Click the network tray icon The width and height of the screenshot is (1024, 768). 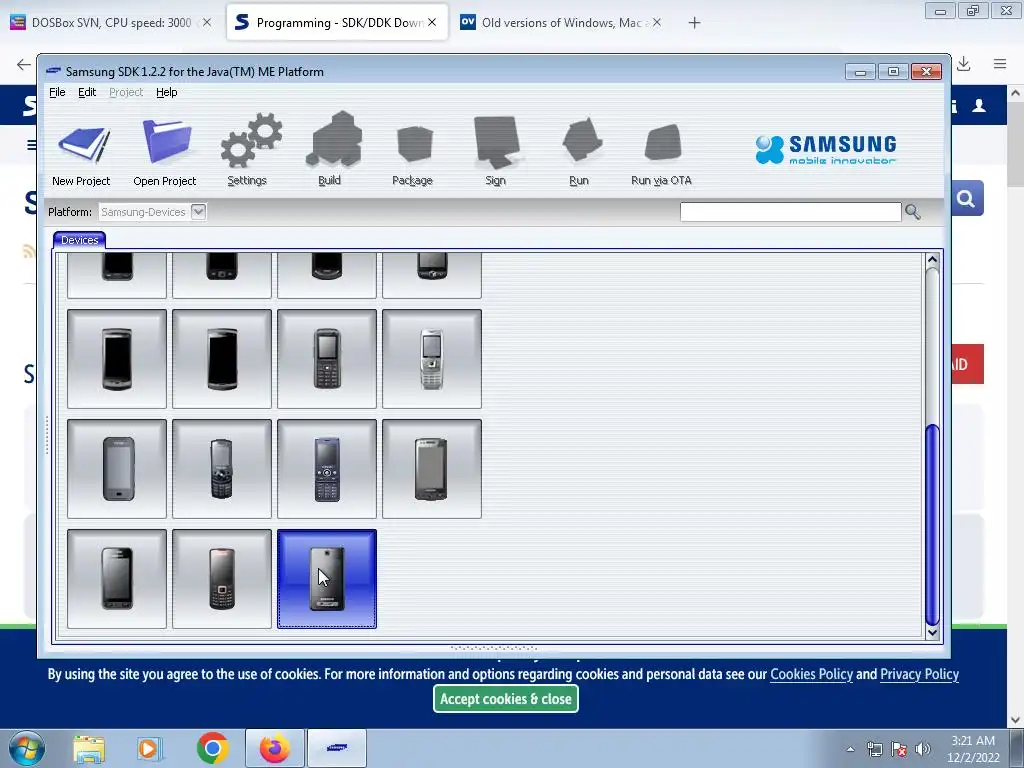(x=874, y=749)
